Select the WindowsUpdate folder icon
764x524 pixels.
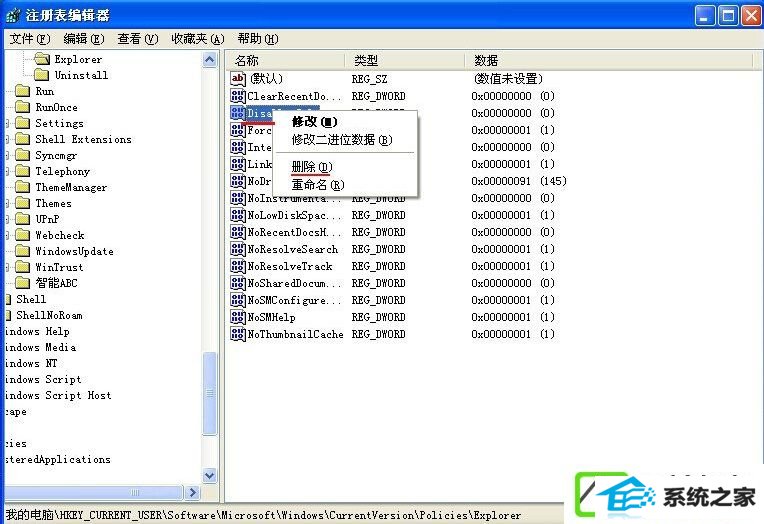[22, 252]
